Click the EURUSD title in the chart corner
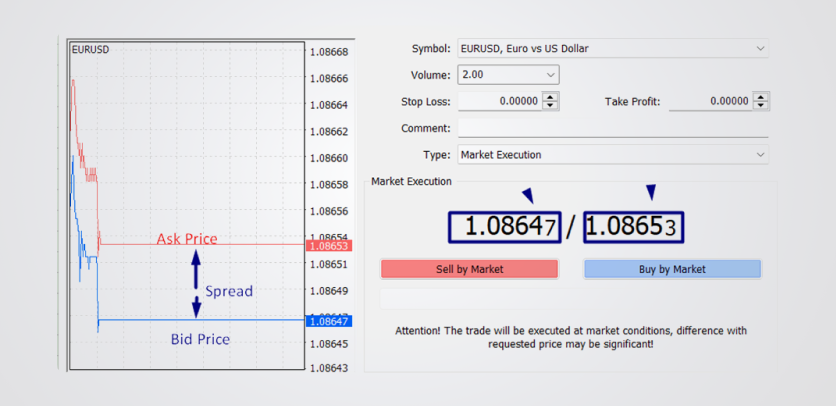Viewport: 836px width, 406px height. click(90, 49)
